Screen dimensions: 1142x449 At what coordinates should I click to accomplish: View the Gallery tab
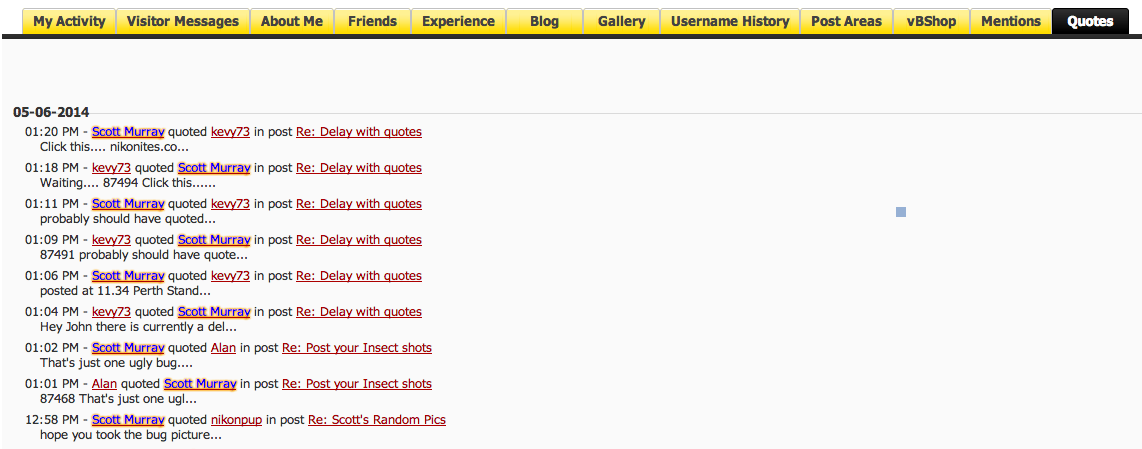coord(621,21)
